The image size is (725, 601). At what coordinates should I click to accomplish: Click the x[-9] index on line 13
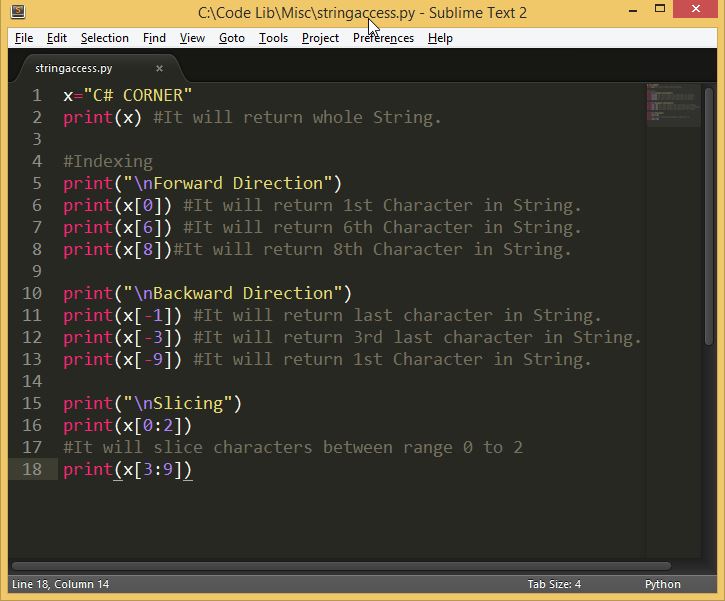click(x=147, y=360)
